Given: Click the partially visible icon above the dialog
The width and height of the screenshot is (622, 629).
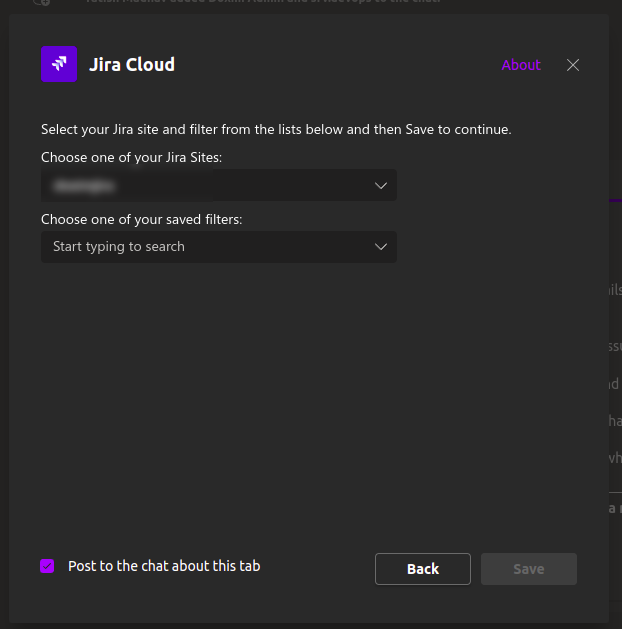Looking at the screenshot, I should [42, 3].
